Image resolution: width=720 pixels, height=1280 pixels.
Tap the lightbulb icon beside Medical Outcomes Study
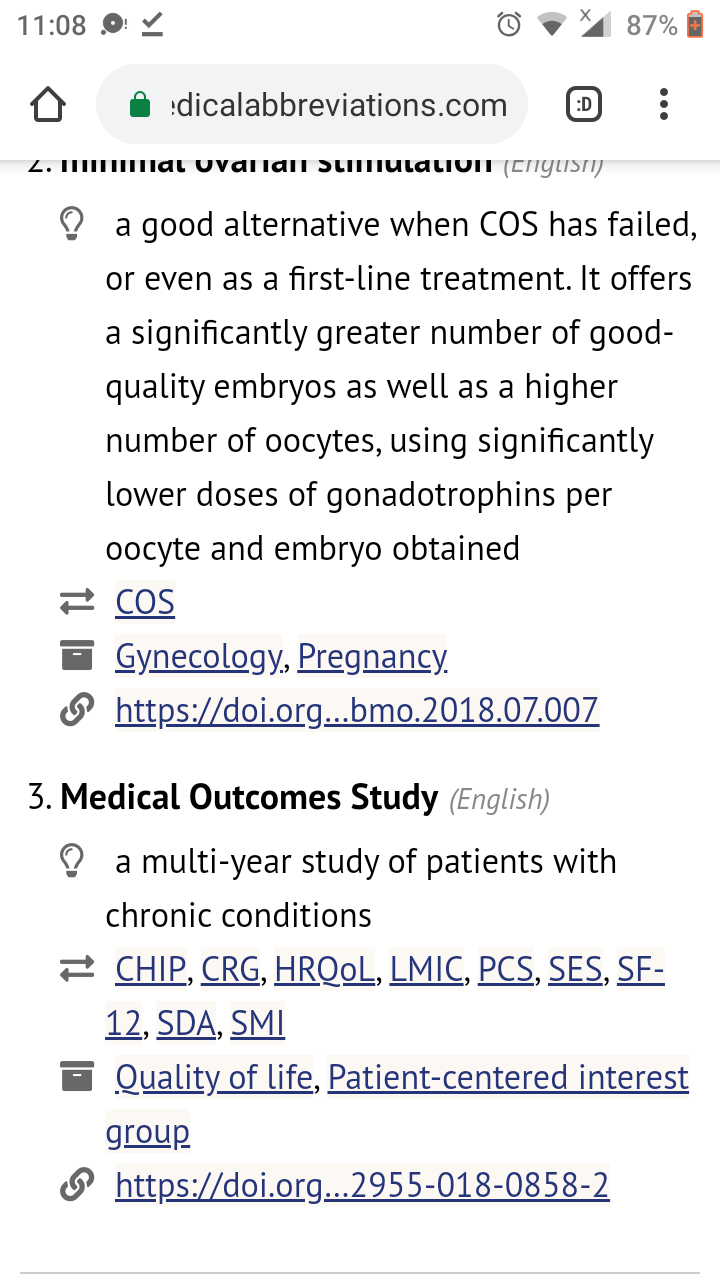(x=72, y=861)
